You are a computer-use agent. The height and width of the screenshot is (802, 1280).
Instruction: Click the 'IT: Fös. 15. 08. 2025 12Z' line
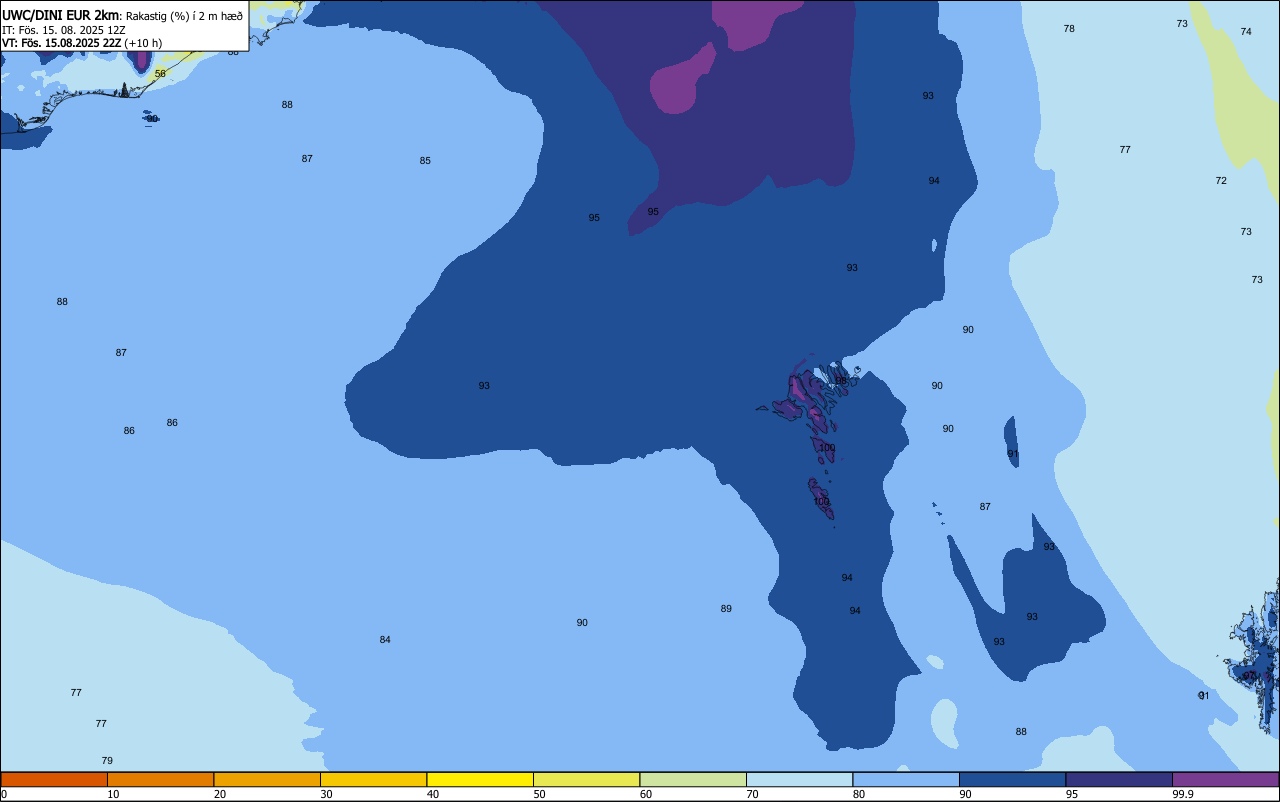click(64, 30)
